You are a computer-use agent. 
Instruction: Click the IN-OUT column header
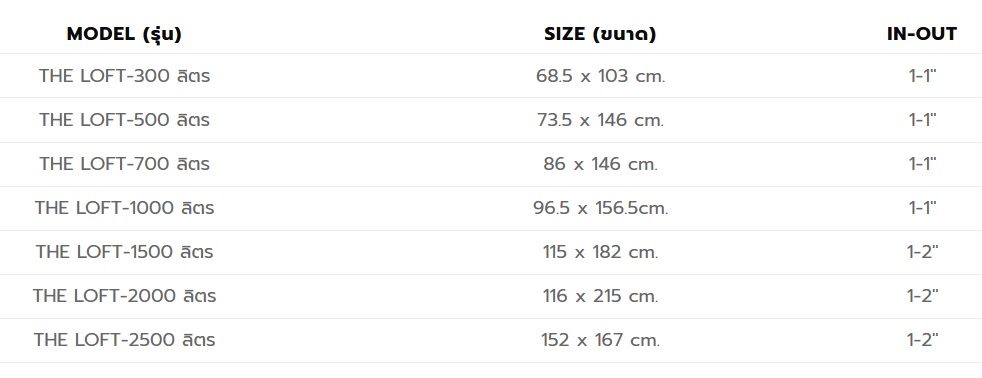click(x=922, y=34)
